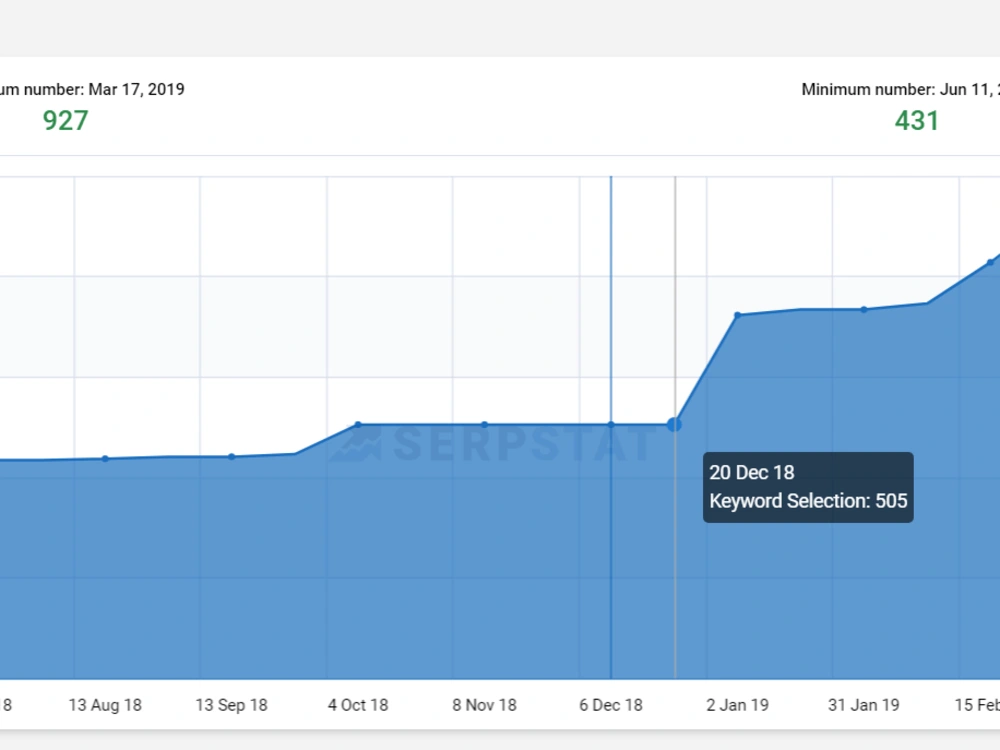Click the '13 Sep 18' axis label
The height and width of the screenshot is (750, 1000).
(x=232, y=705)
